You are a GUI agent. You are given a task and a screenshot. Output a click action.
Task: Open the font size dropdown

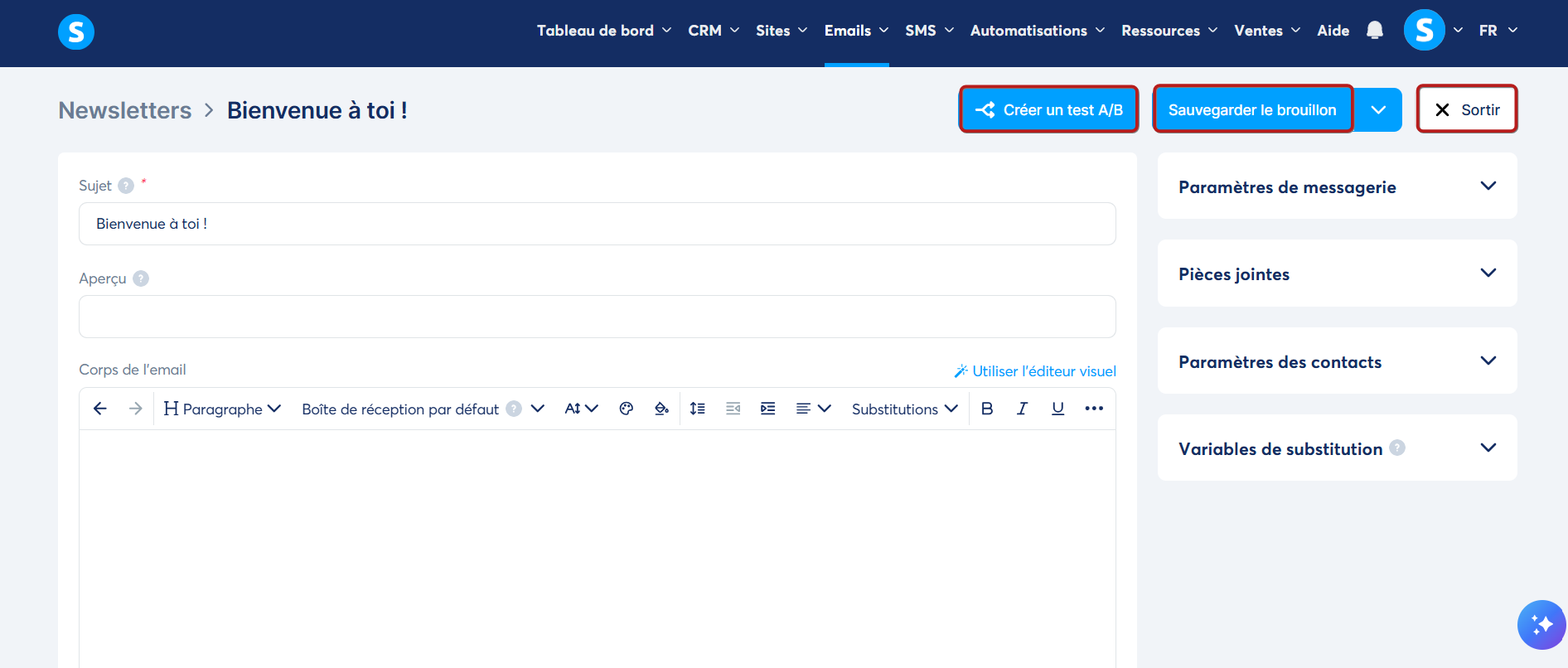click(581, 409)
